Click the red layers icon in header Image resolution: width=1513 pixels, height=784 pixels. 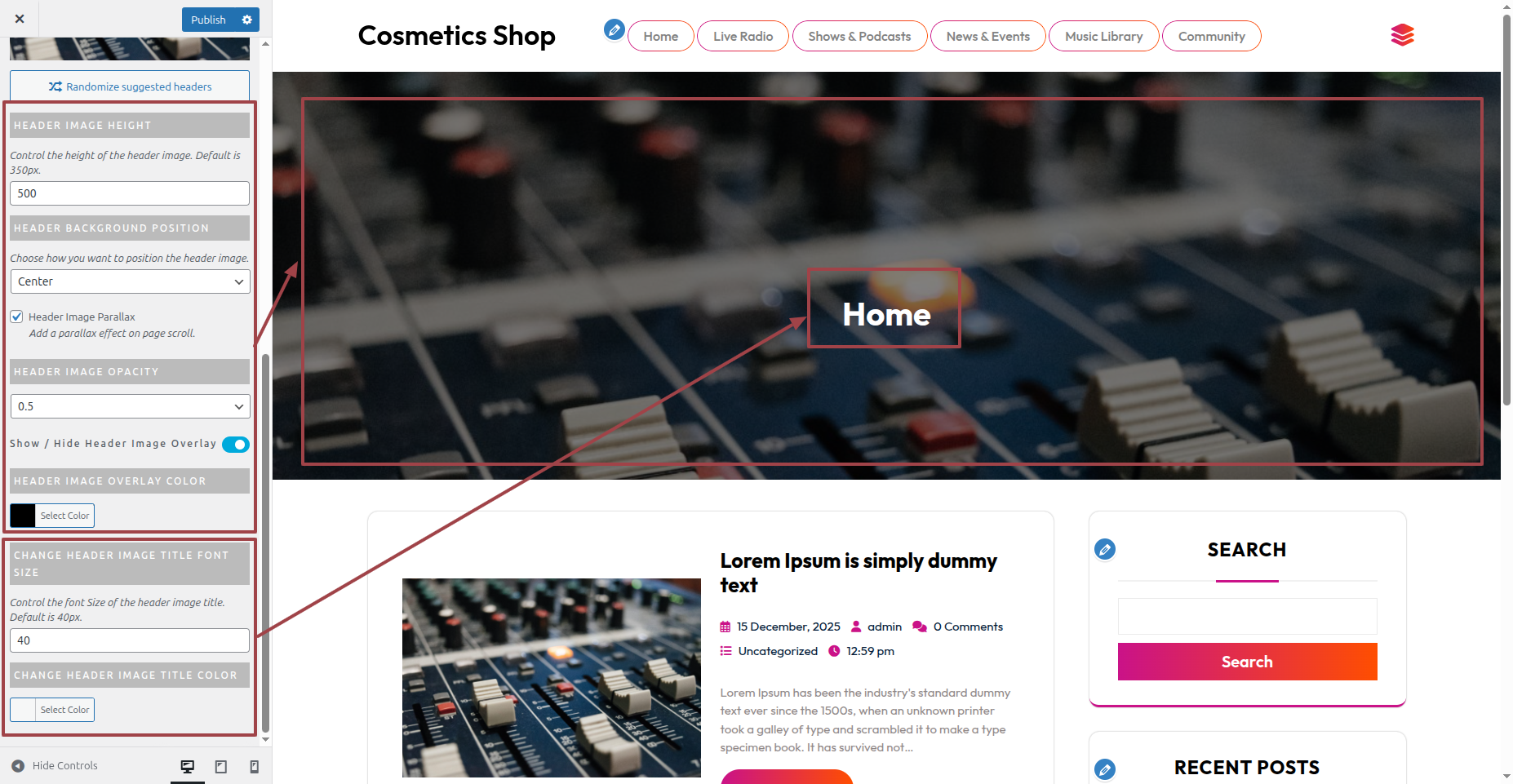pyautogui.click(x=1402, y=35)
